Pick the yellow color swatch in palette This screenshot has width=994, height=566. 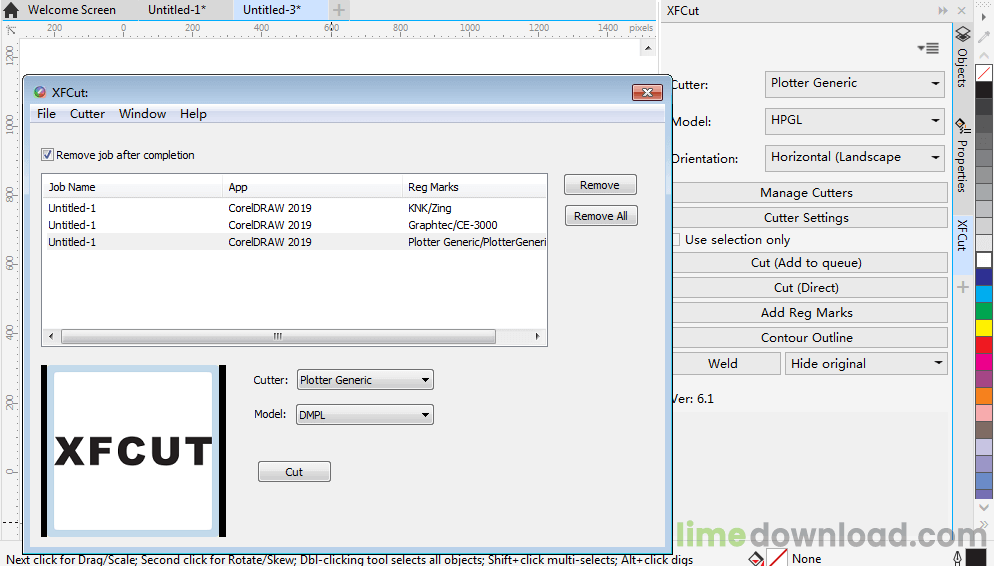click(984, 327)
